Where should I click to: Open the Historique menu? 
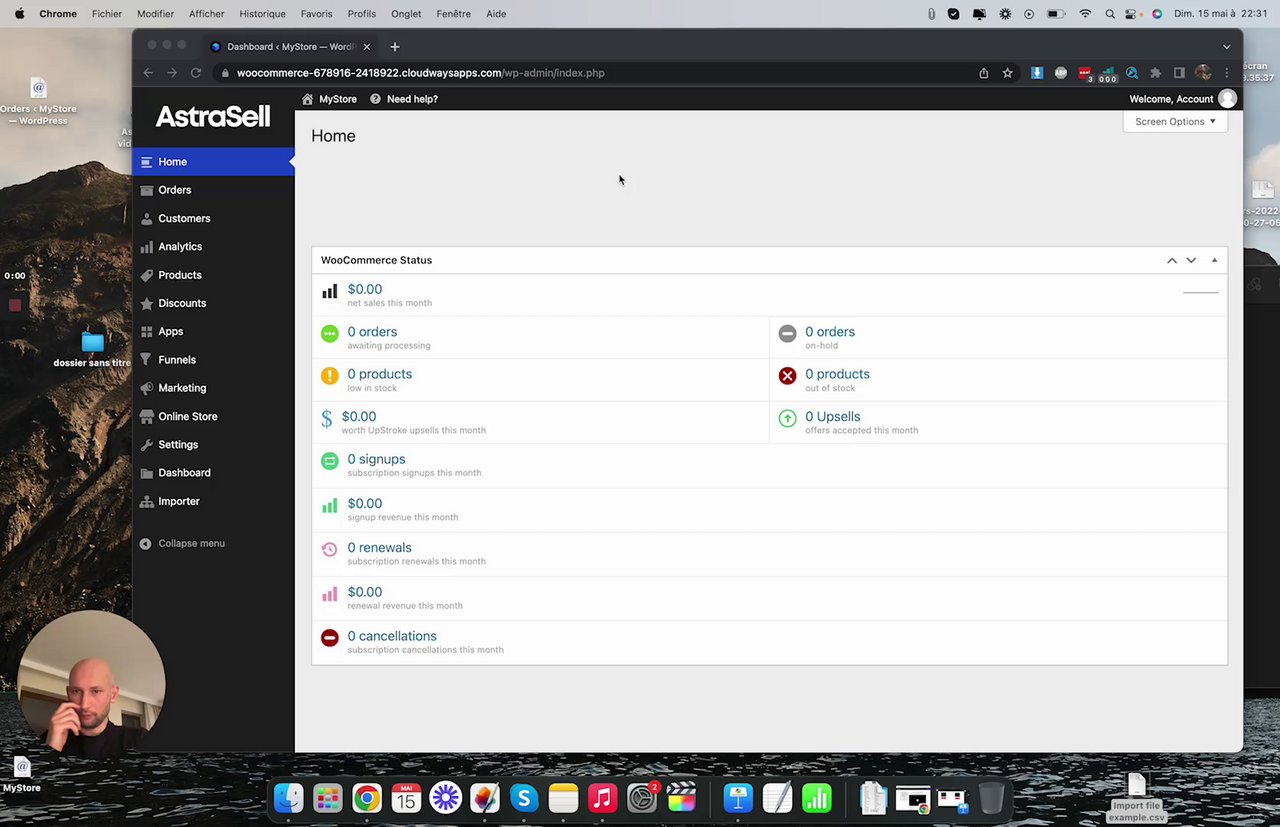tap(262, 14)
